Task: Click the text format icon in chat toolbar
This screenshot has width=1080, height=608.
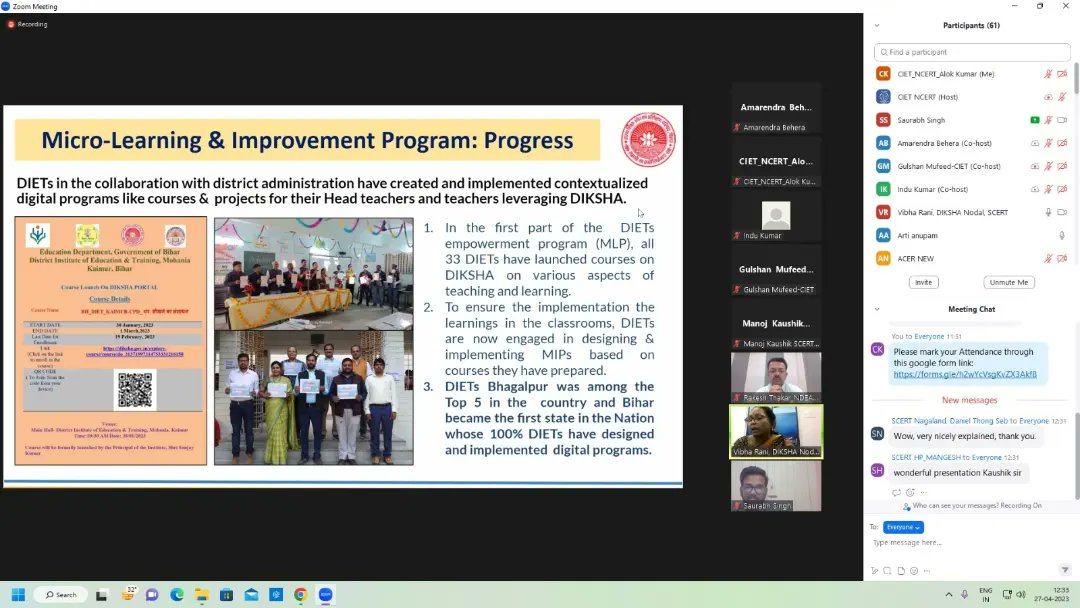Action: 875,571
